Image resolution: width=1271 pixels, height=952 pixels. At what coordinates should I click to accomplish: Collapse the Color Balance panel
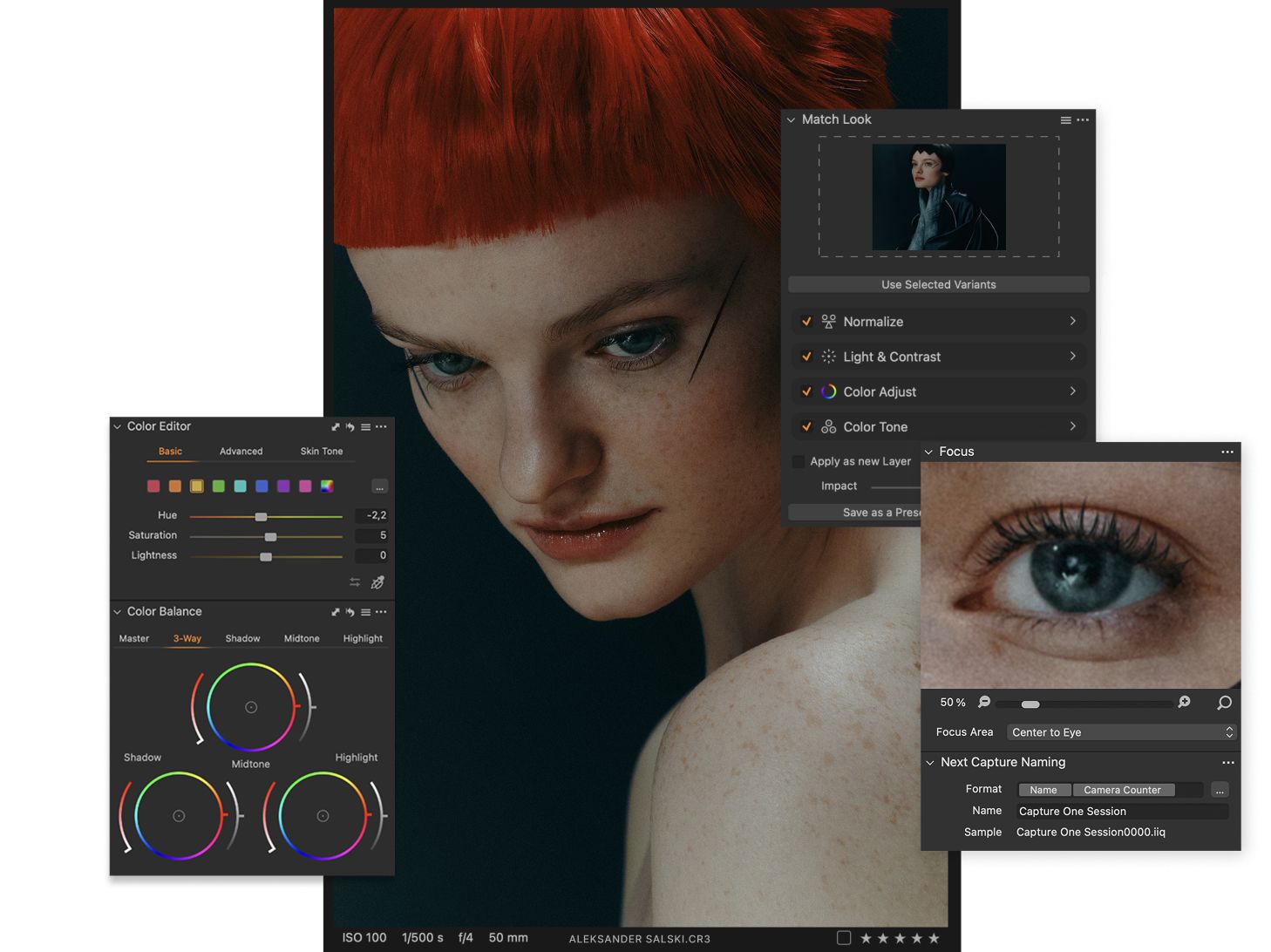coord(116,611)
